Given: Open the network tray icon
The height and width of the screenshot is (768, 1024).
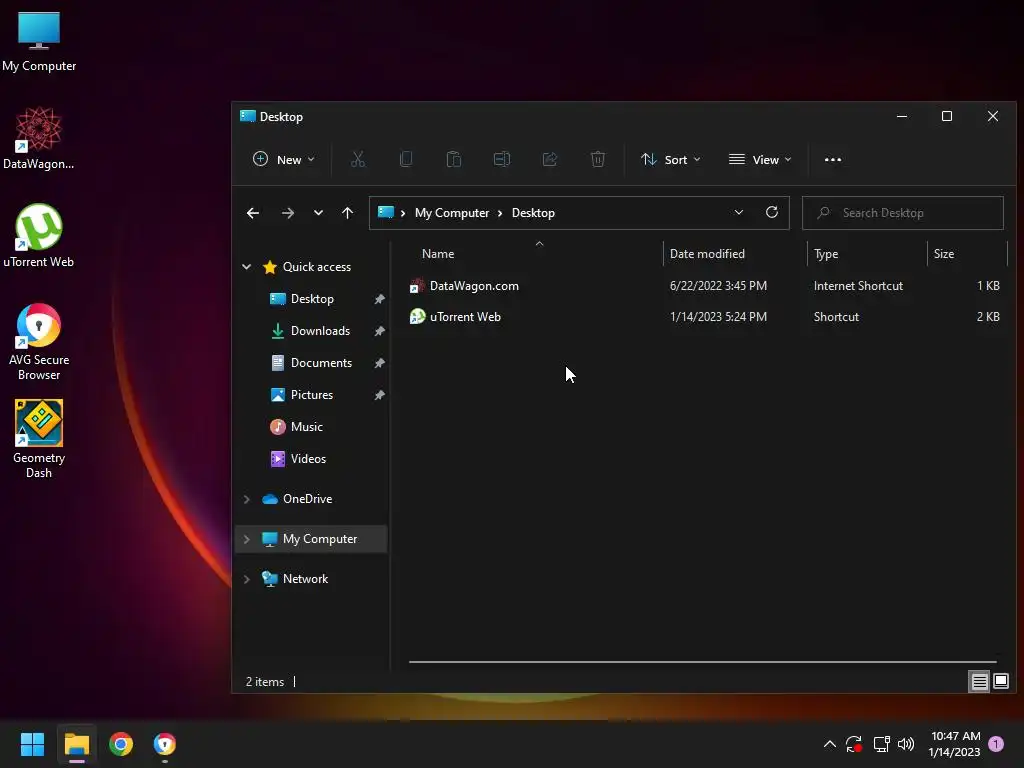Looking at the screenshot, I should coord(881,744).
